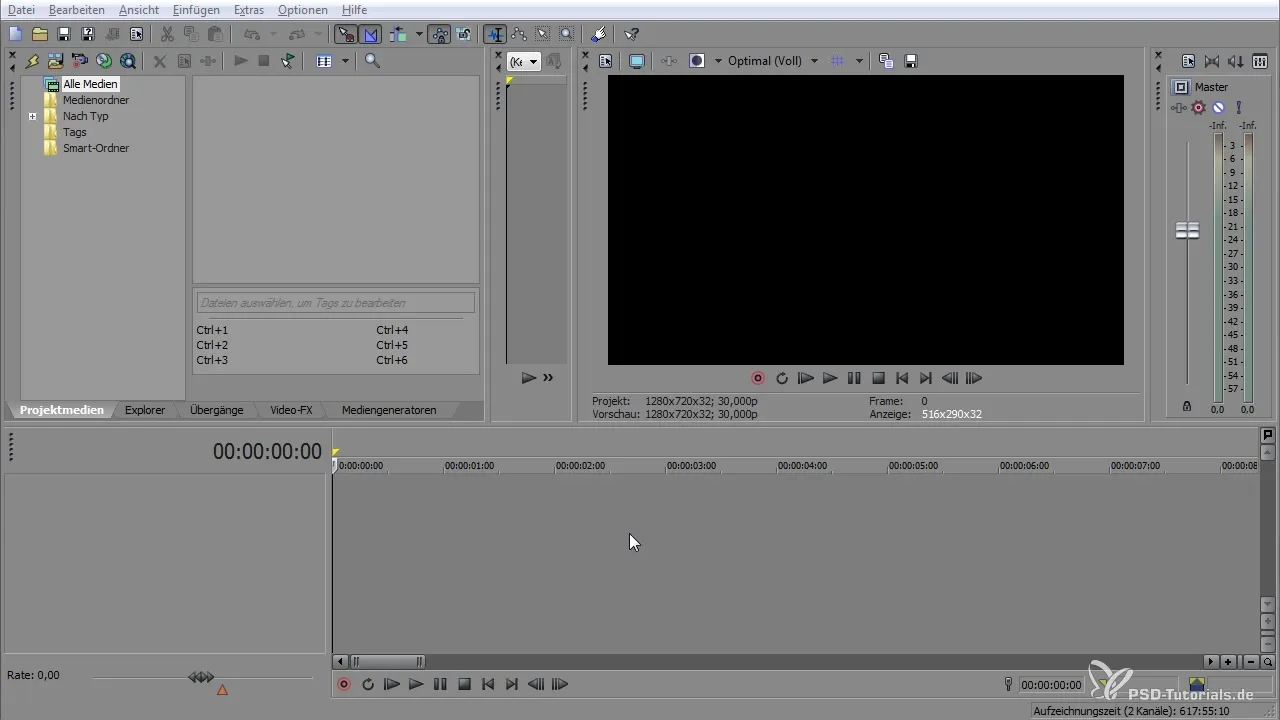This screenshot has height=720, width=1280.
Task: Select the Envelope Edit tool
Action: tap(519, 34)
